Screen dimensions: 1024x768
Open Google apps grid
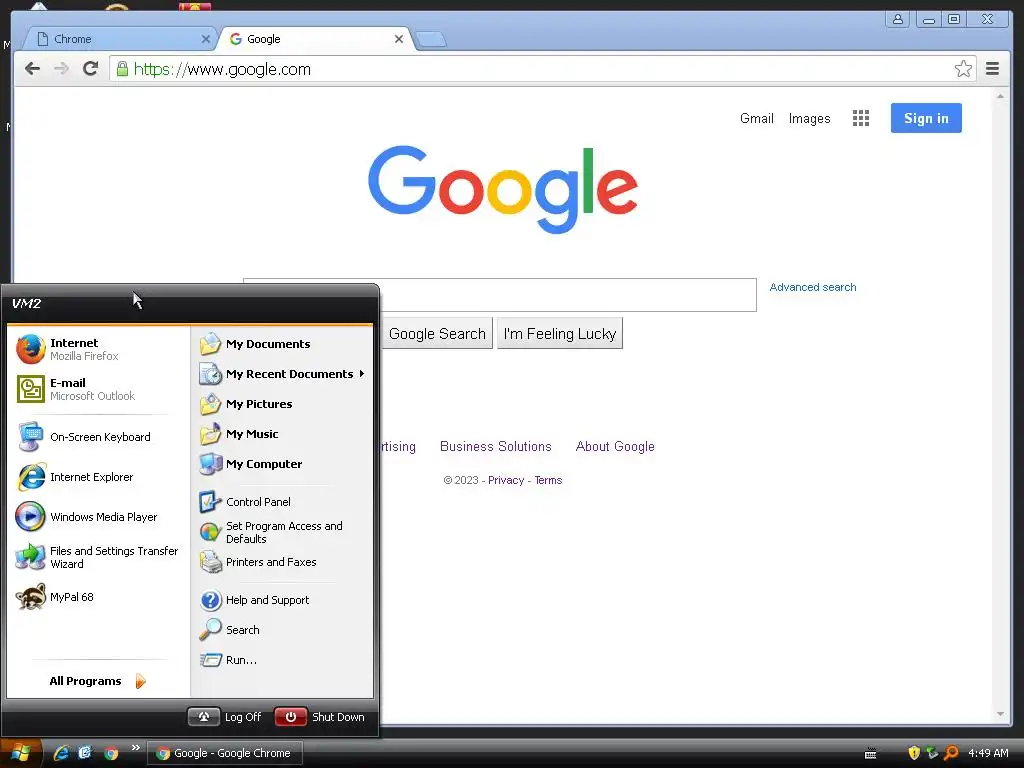pyautogui.click(x=861, y=118)
